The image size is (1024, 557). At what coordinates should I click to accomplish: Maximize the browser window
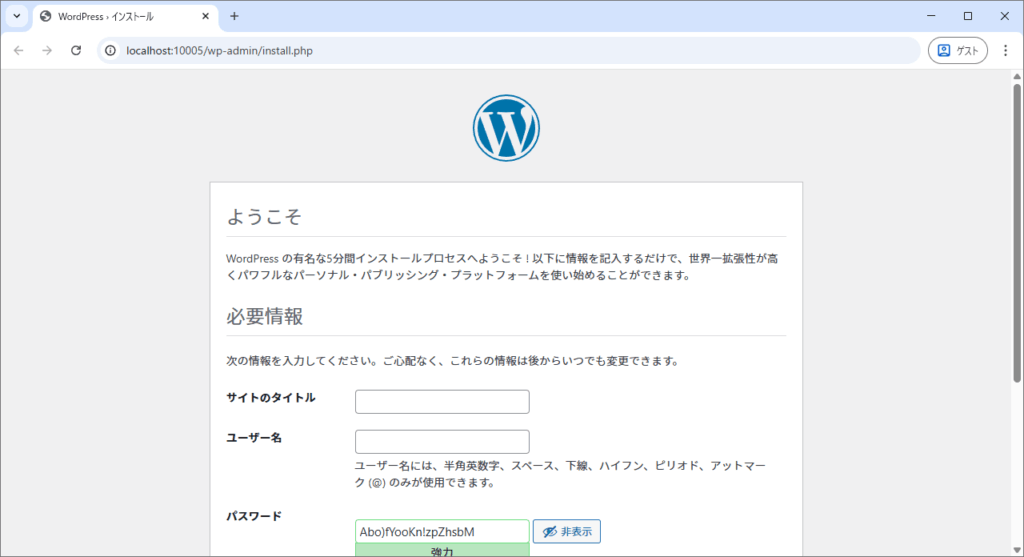click(x=967, y=16)
